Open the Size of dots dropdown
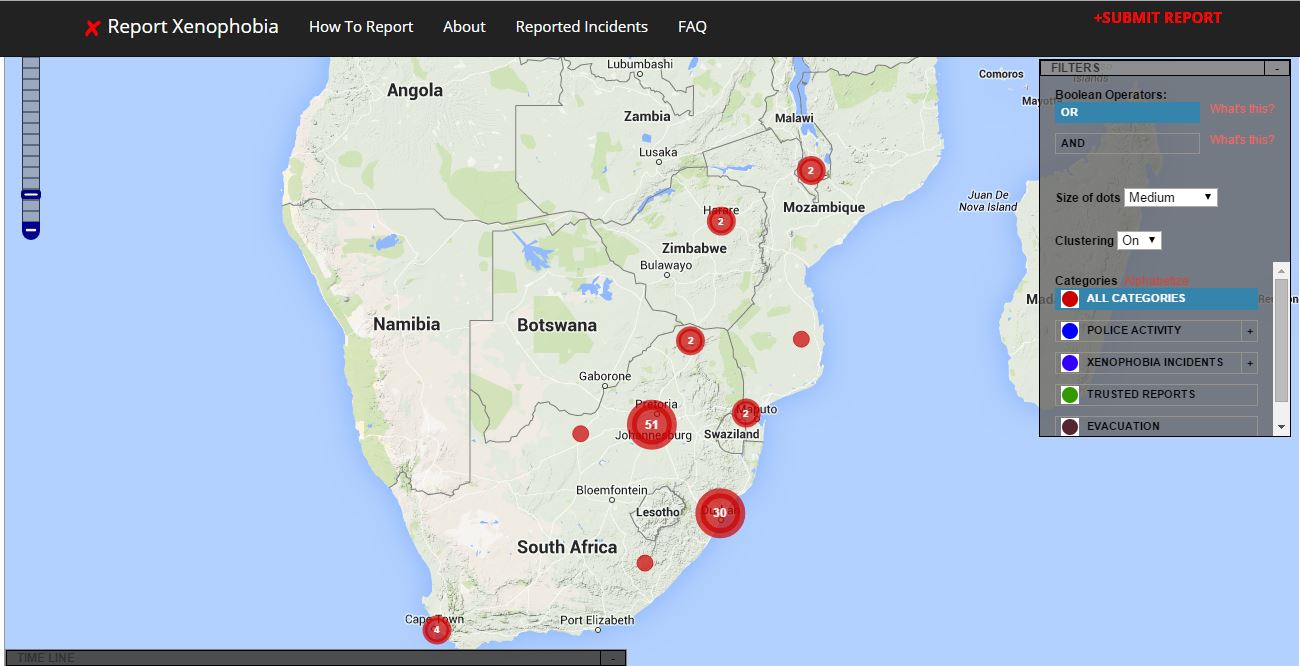This screenshot has height=666, width=1300. pos(1171,197)
